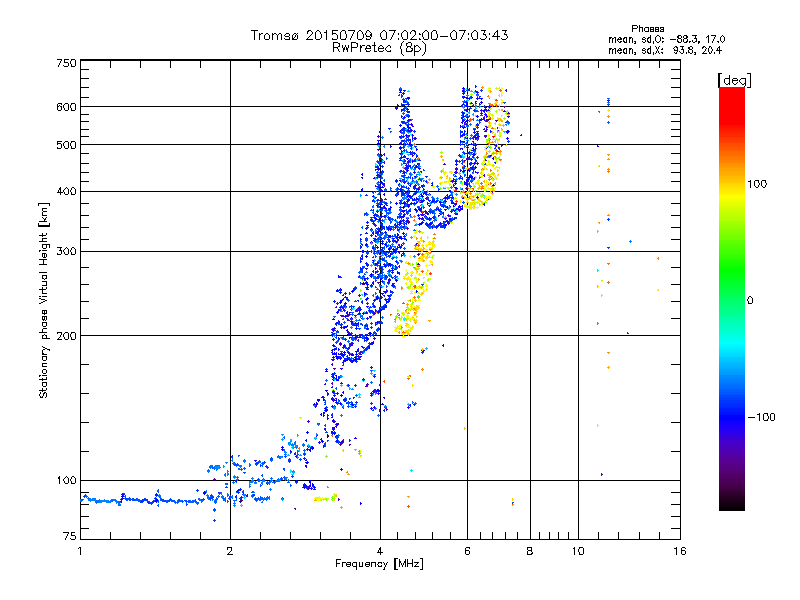The image size is (800, 600).
Task: Click the '6' frequency tick label
Action: (467, 551)
